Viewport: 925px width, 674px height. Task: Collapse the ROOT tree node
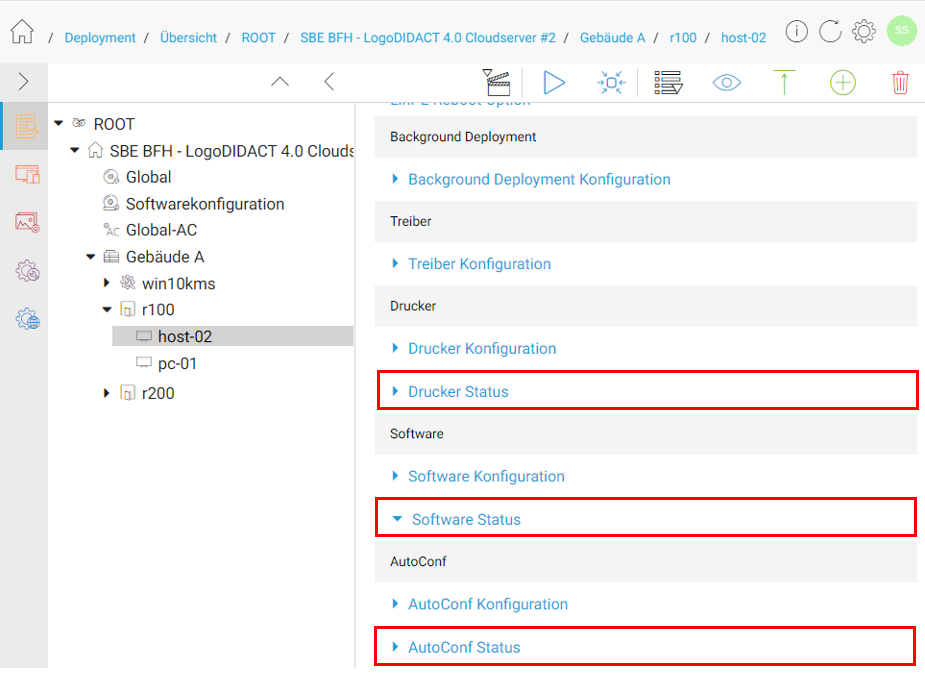pyautogui.click(x=58, y=123)
